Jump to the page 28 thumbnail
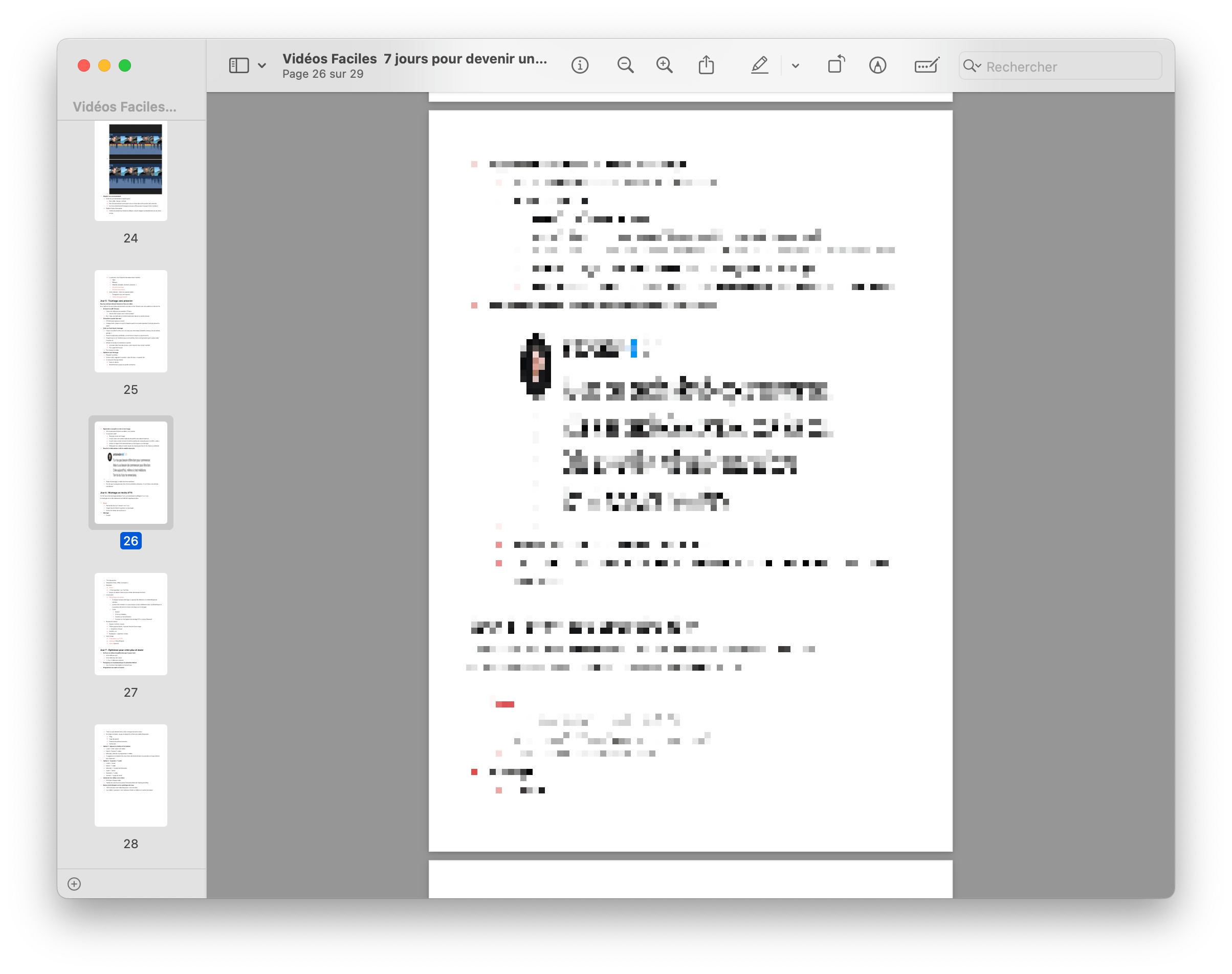Screen dimensions: 1232x974 tap(130, 775)
